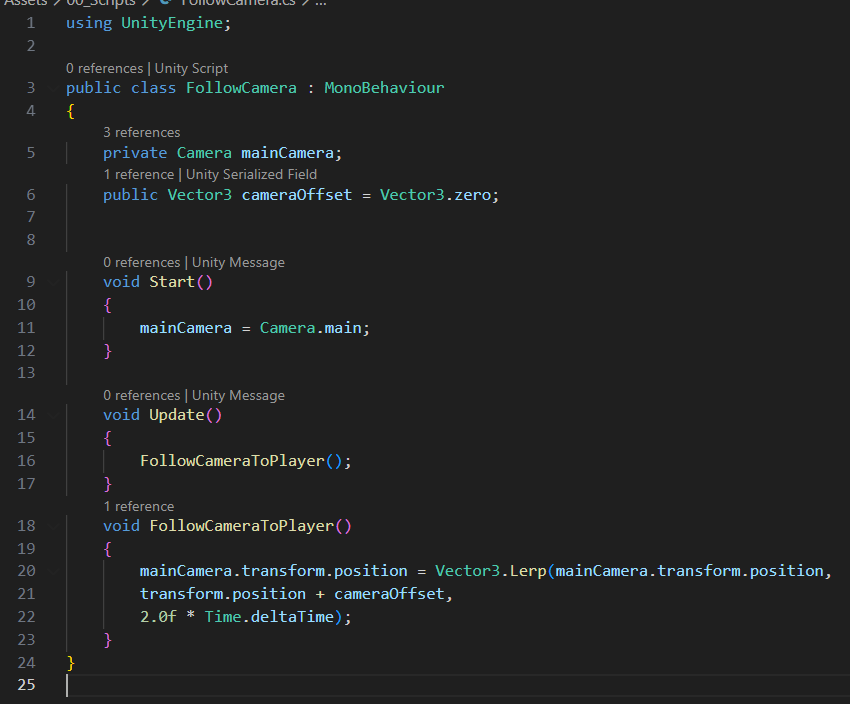Collapse the multi-line Lerp statement on line 20
The width and height of the screenshot is (850, 704).
click(54, 571)
